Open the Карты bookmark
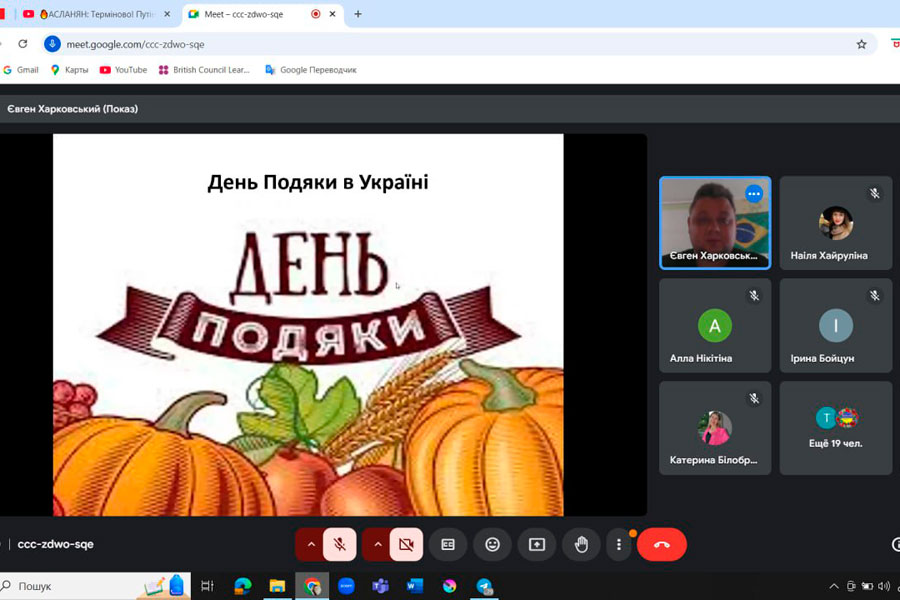The height and width of the screenshot is (600, 900). [69, 70]
